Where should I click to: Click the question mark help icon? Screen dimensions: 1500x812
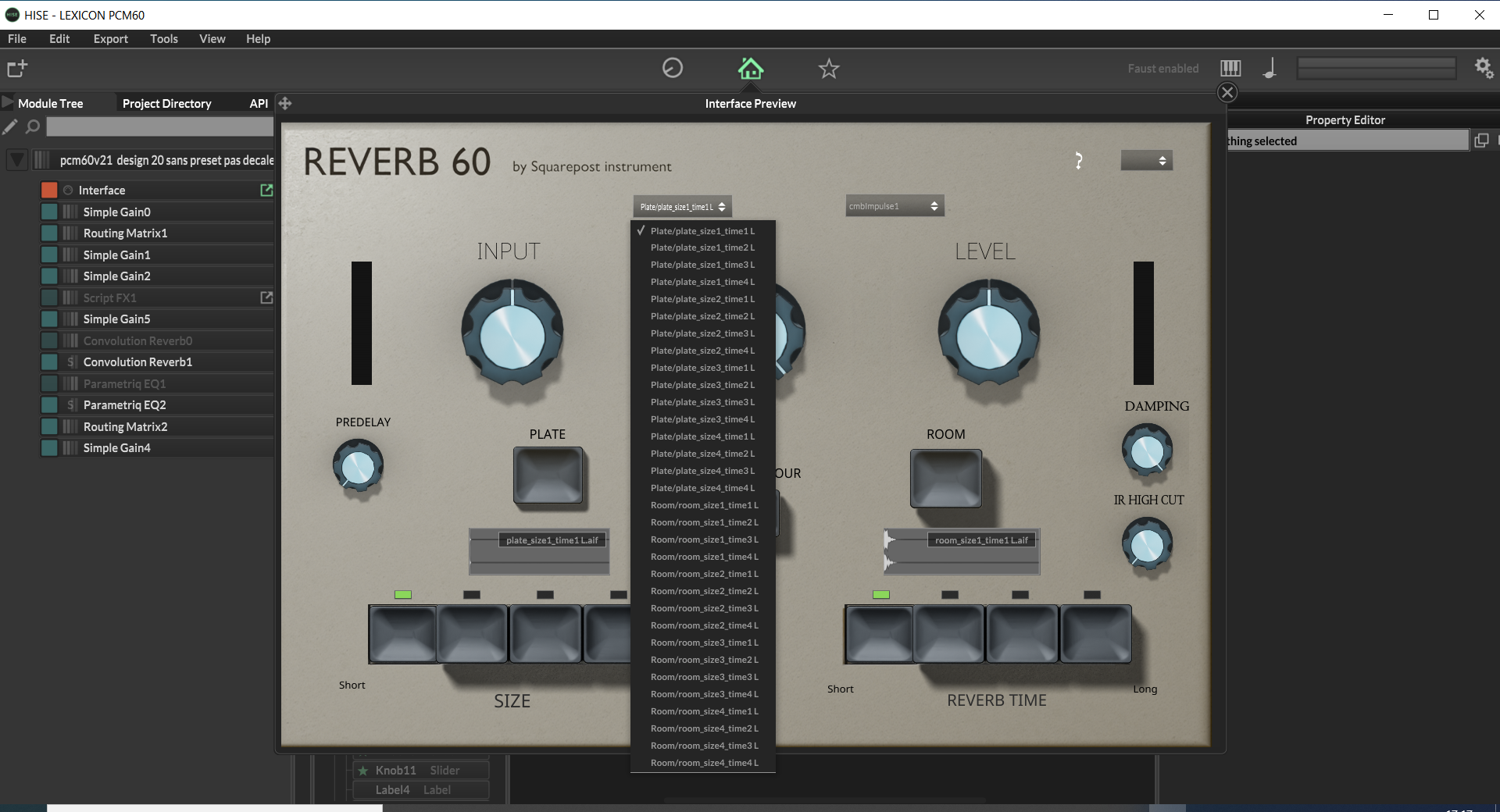[1079, 161]
